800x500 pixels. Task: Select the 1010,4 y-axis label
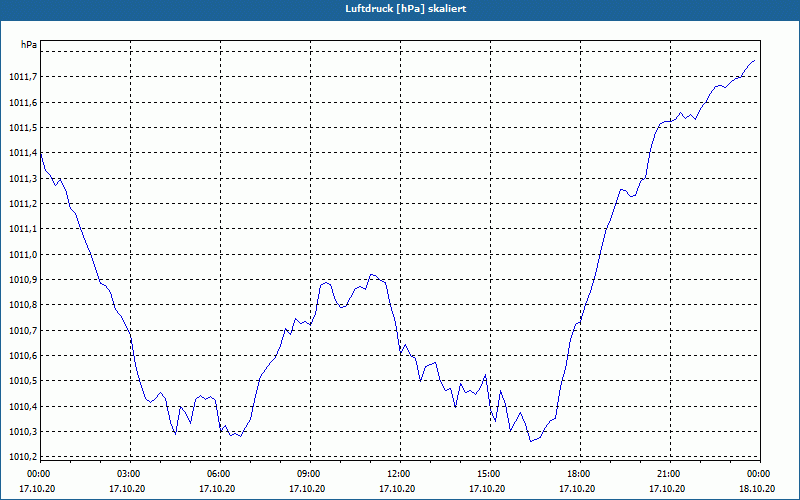click(x=23, y=407)
